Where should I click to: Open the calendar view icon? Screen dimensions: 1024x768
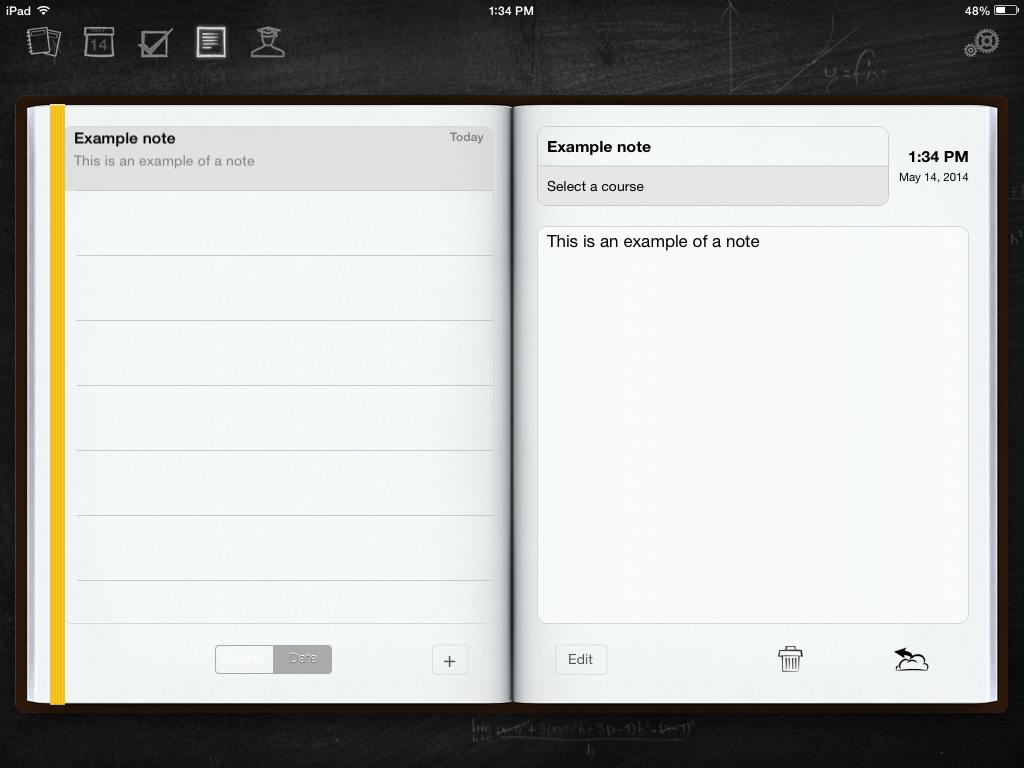[99, 42]
